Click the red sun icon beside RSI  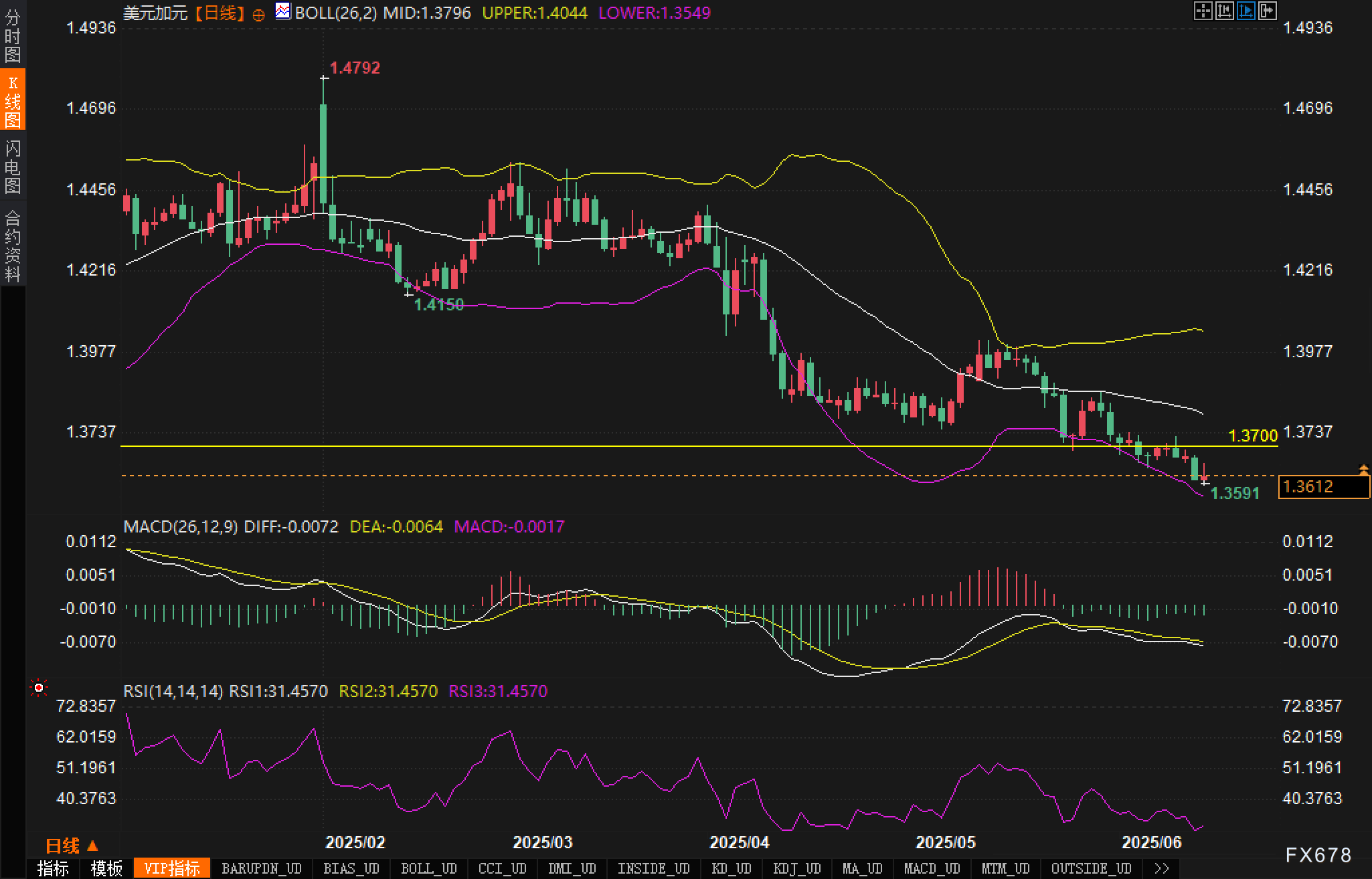pyautogui.click(x=39, y=688)
